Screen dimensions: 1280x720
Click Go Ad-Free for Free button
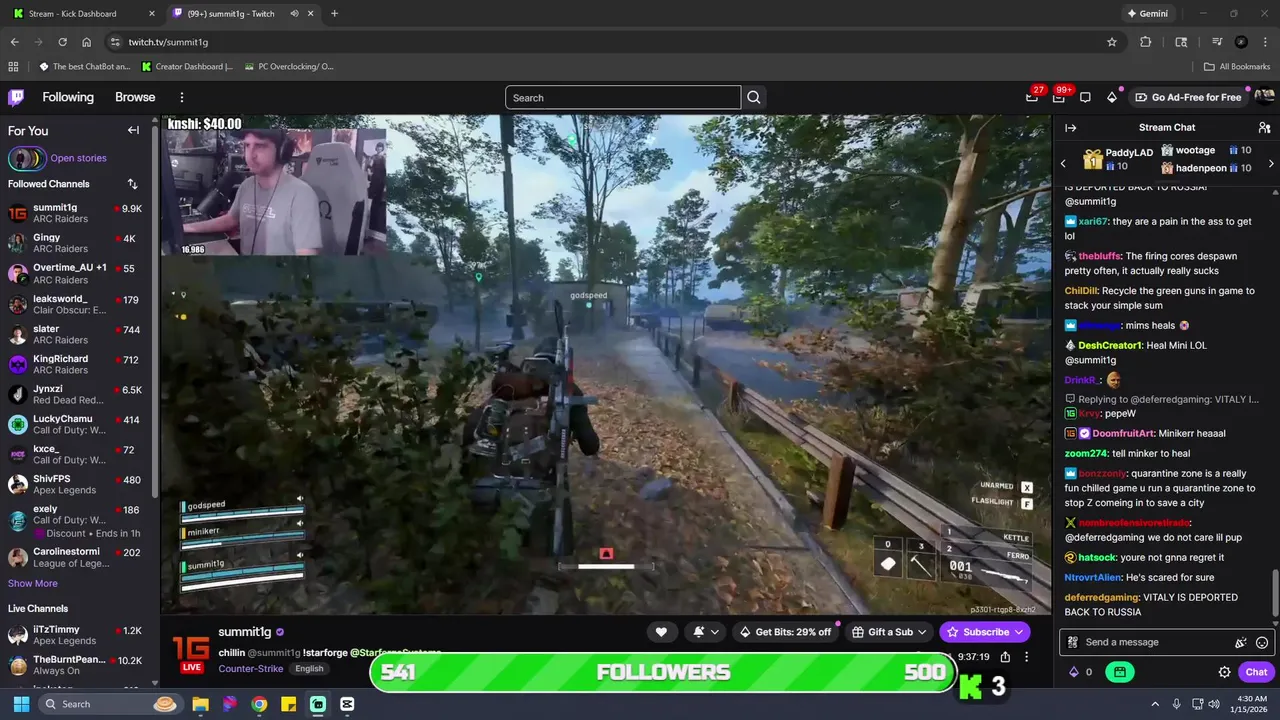(1188, 97)
